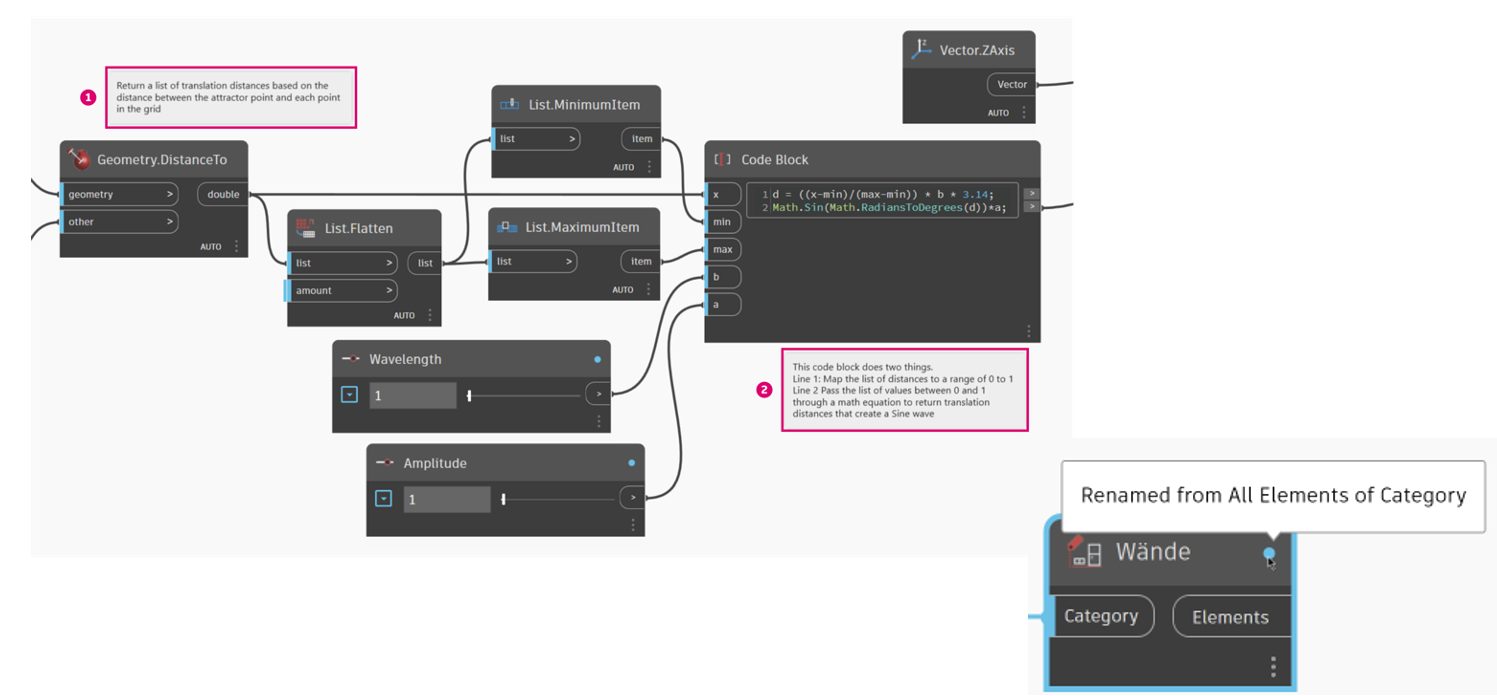The image size is (1497, 696).
Task: Open the List.Flatten node three-dot menu
Action: (430, 315)
